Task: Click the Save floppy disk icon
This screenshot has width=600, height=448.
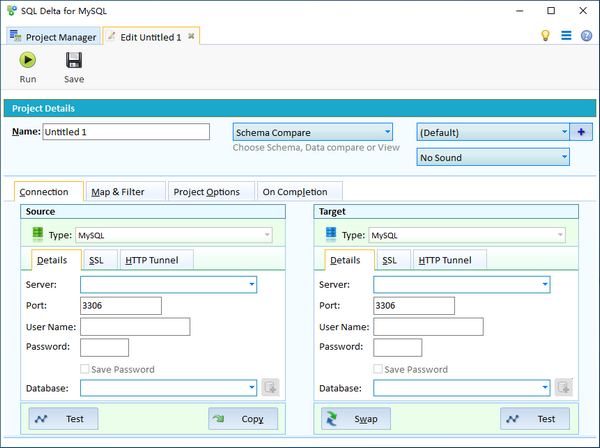Action: click(x=74, y=60)
